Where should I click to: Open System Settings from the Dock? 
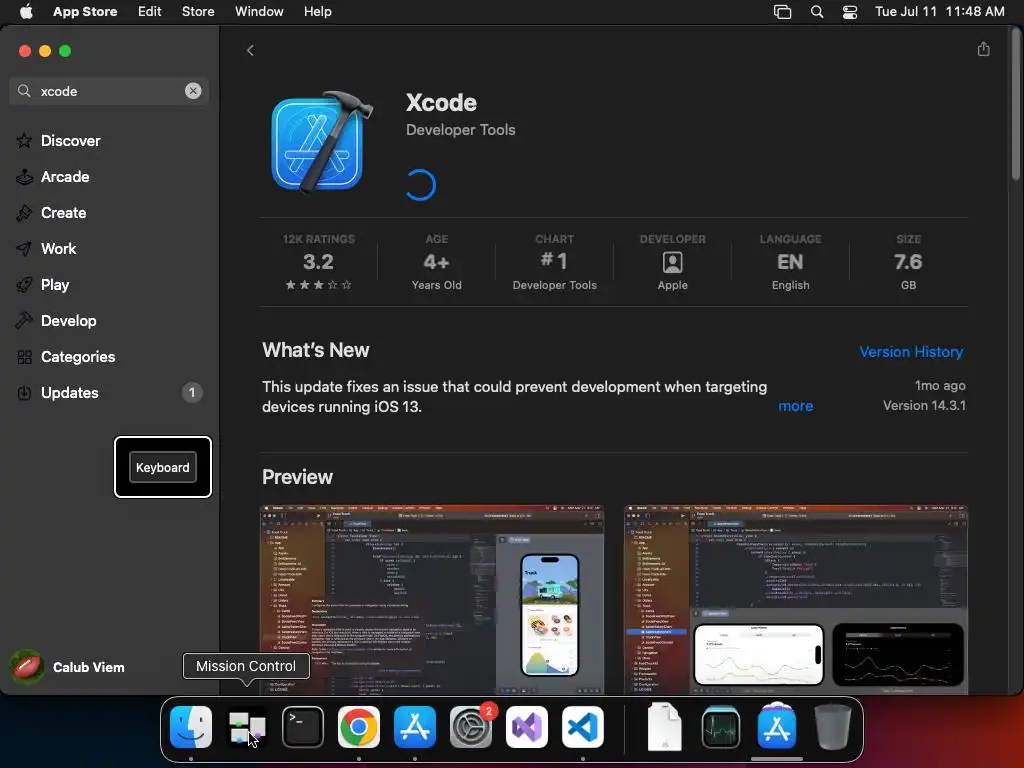coord(471,727)
